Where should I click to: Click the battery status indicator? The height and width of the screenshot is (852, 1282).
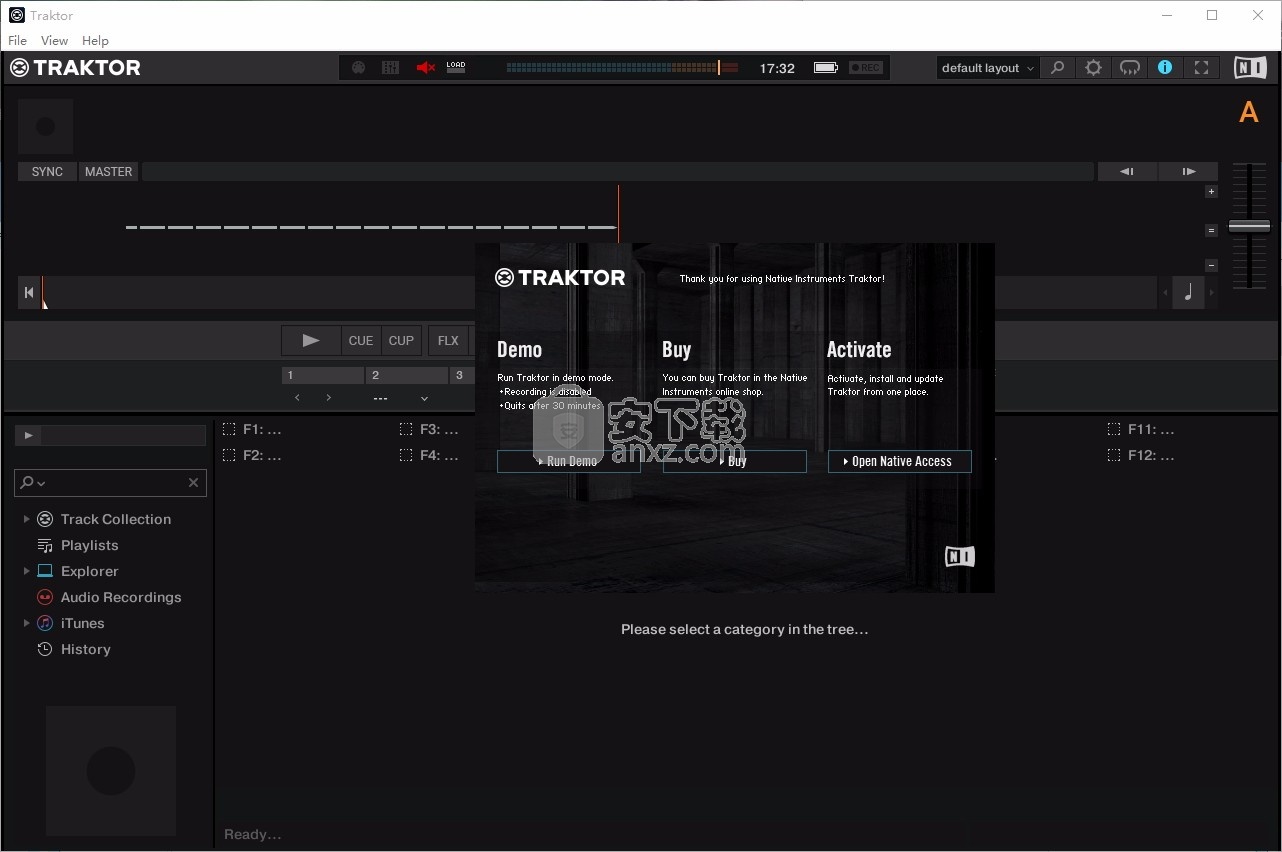pyautogui.click(x=825, y=68)
